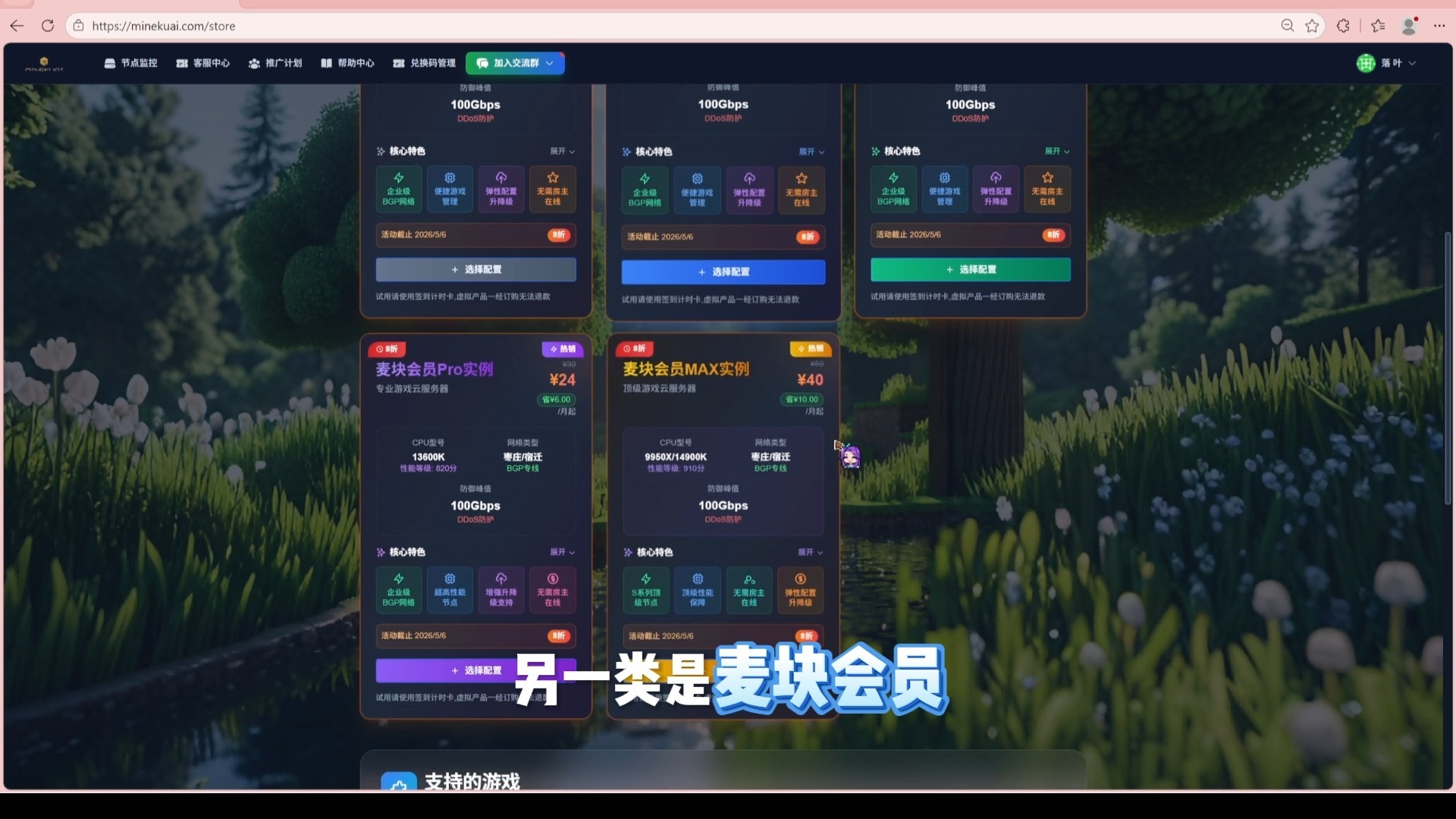This screenshot has width=1456, height=819.
Task: Open 节点监控 in navigation bar
Action: point(131,63)
